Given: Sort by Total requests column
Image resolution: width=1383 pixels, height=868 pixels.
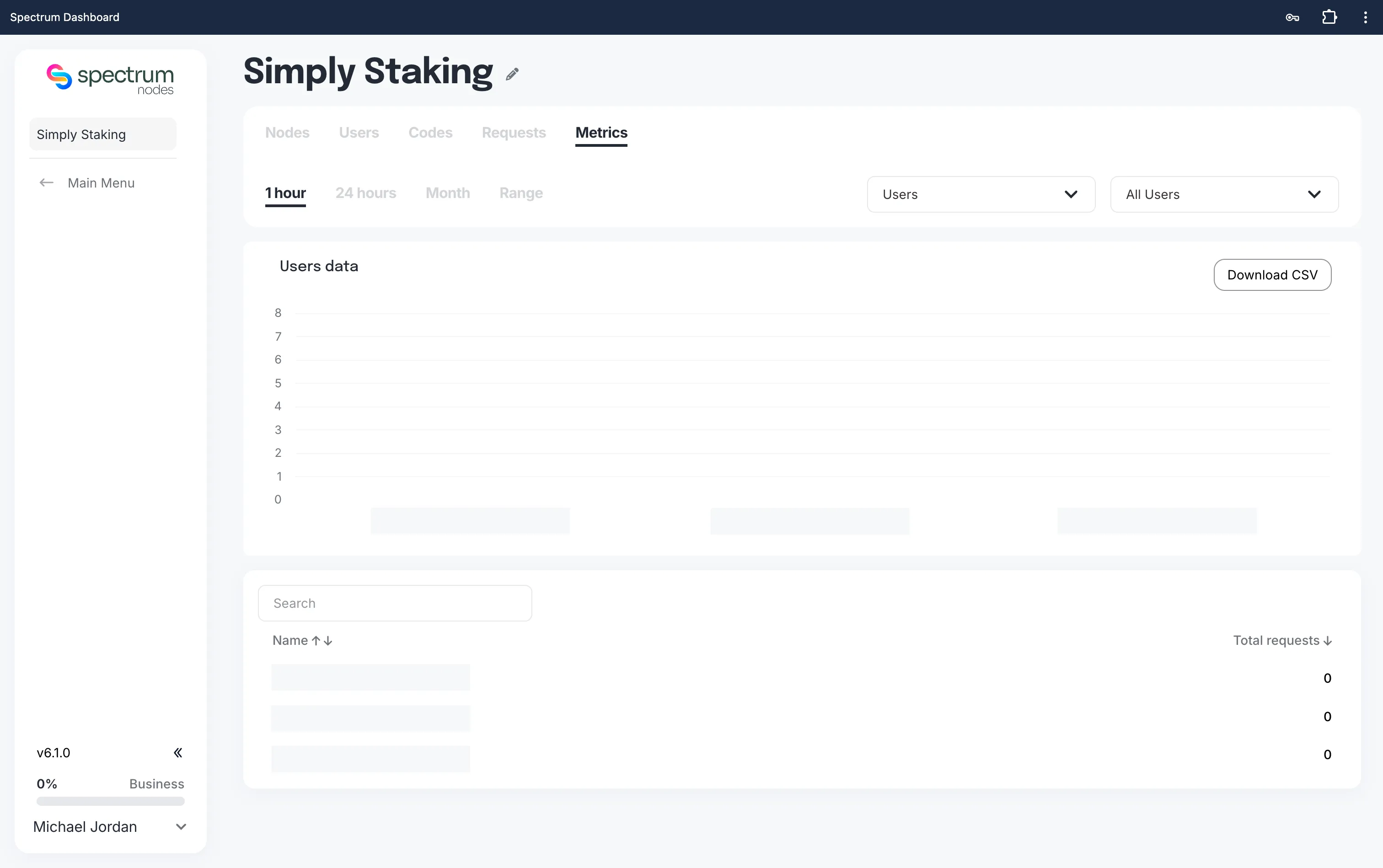Looking at the screenshot, I should (1282, 641).
